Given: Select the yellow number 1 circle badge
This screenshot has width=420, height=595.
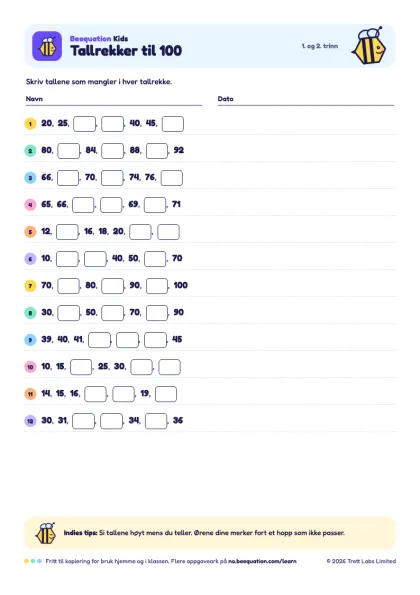Looking at the screenshot, I should (30, 124).
